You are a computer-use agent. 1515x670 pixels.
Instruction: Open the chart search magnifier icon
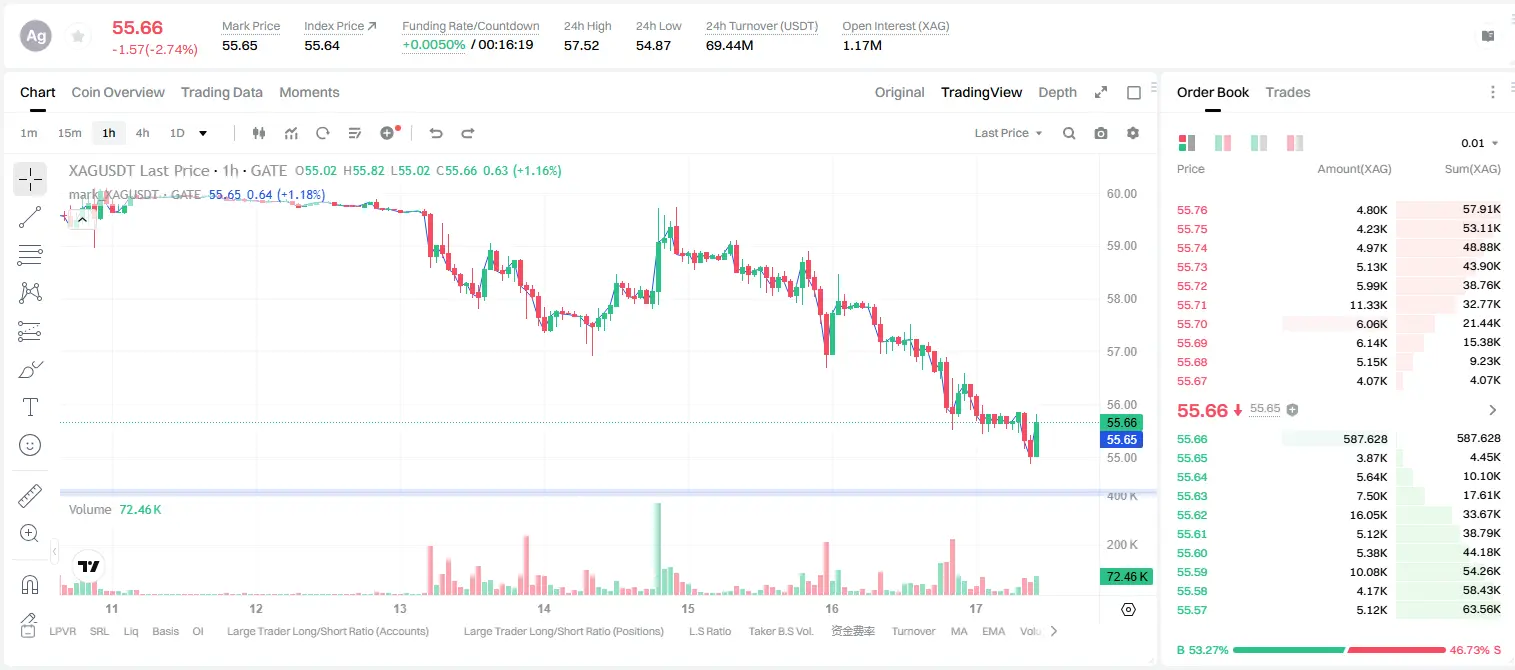click(1069, 133)
